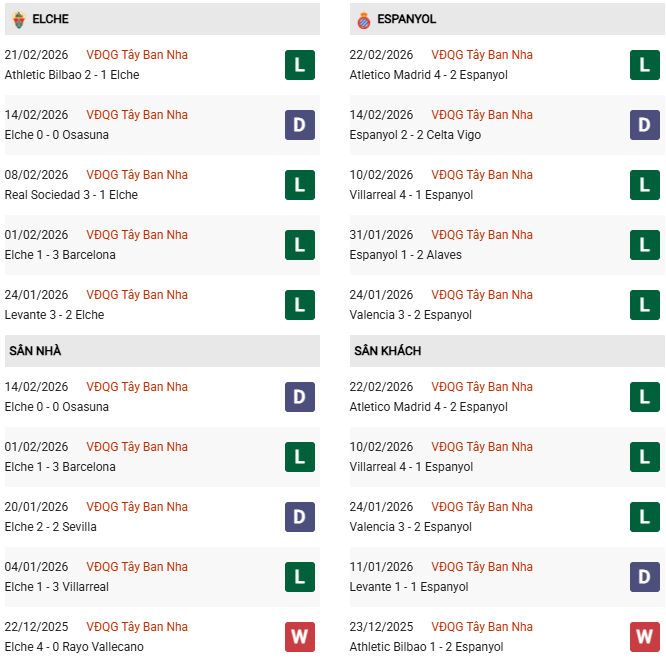Image resolution: width=666 pixels, height=662 pixels.
Task: Click the loss badge for Real Sociedad 3-1 Elche
Action: click(x=299, y=185)
